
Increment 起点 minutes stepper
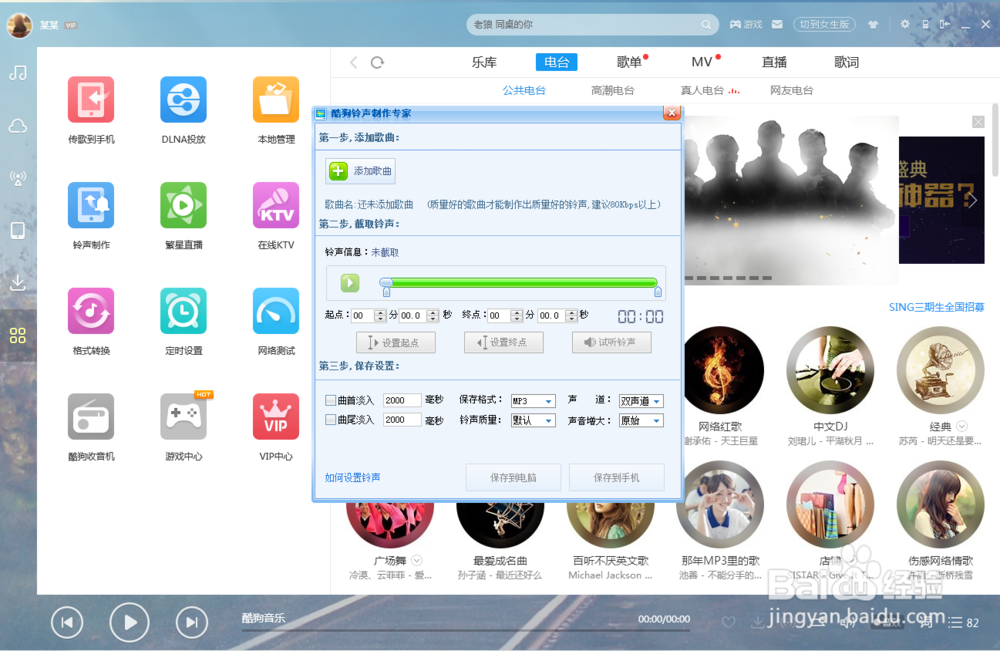click(381, 312)
